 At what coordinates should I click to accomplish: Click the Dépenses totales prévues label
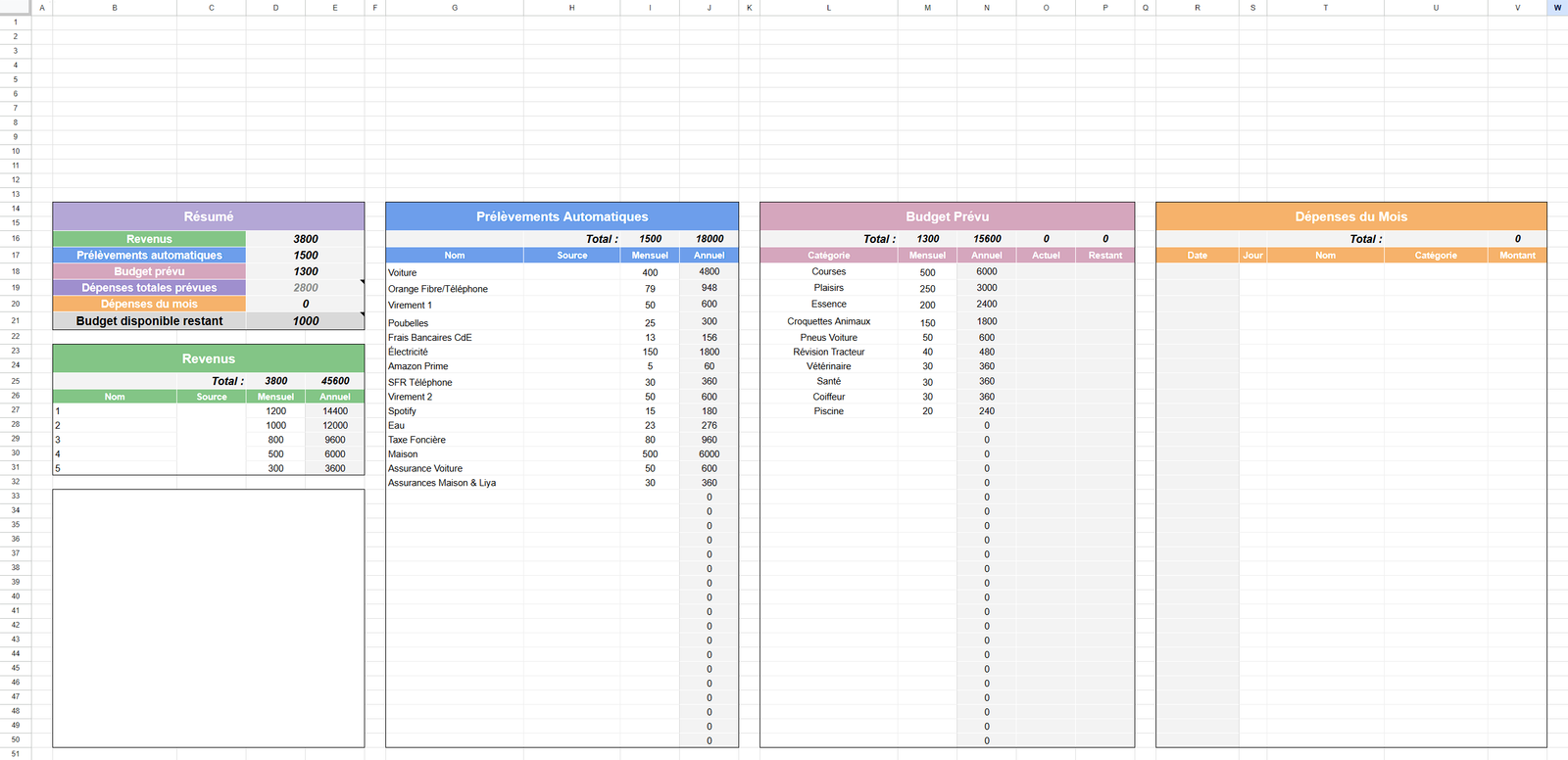(x=149, y=288)
